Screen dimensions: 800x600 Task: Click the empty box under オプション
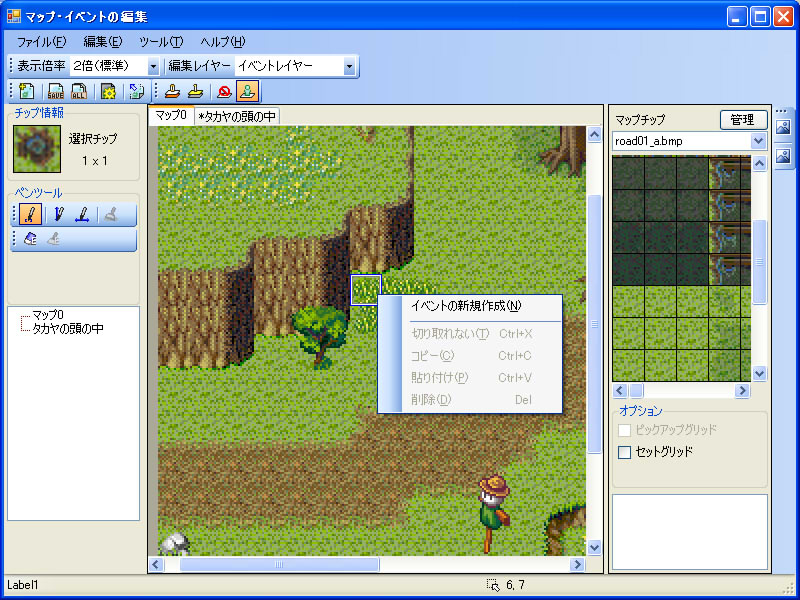(x=690, y=532)
